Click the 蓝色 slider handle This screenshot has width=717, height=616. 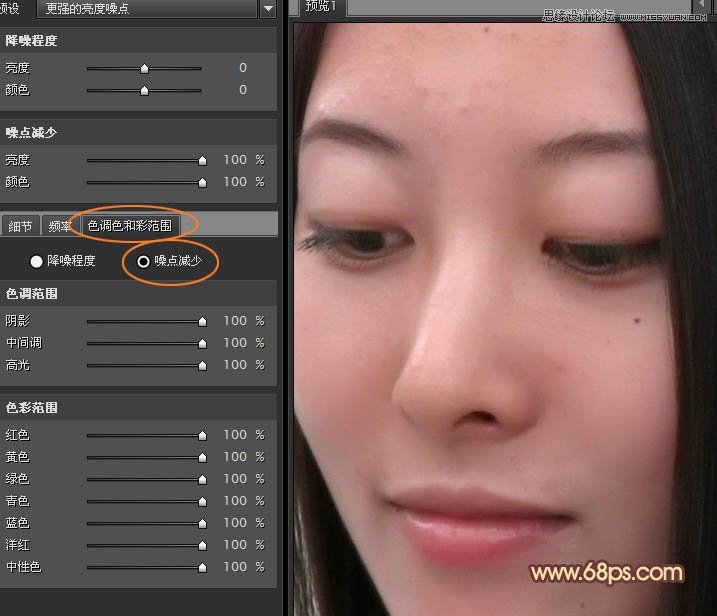[202, 524]
